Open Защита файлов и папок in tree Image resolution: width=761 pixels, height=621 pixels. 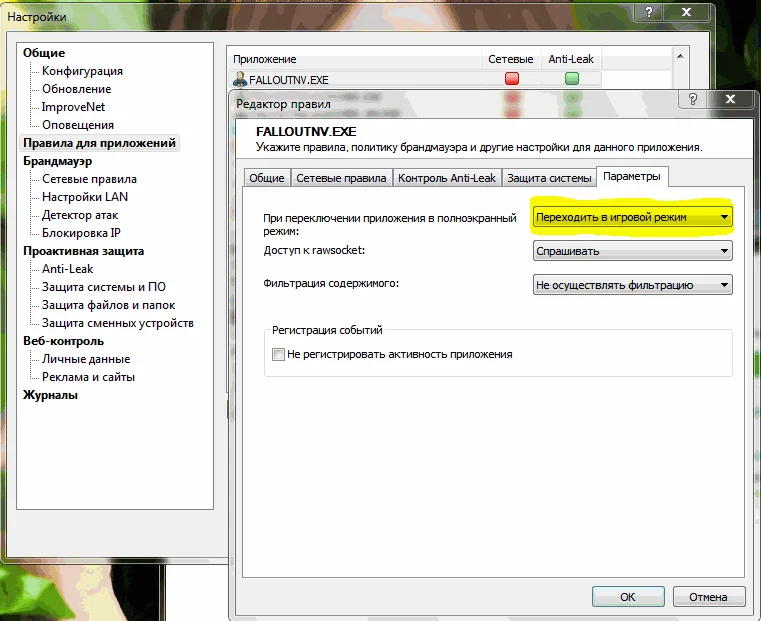click(108, 305)
